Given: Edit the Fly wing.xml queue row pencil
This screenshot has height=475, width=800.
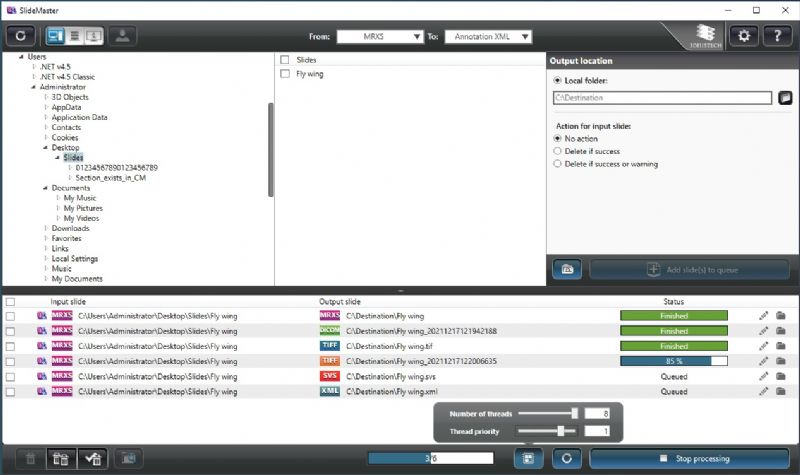Looking at the screenshot, I should [x=763, y=391].
